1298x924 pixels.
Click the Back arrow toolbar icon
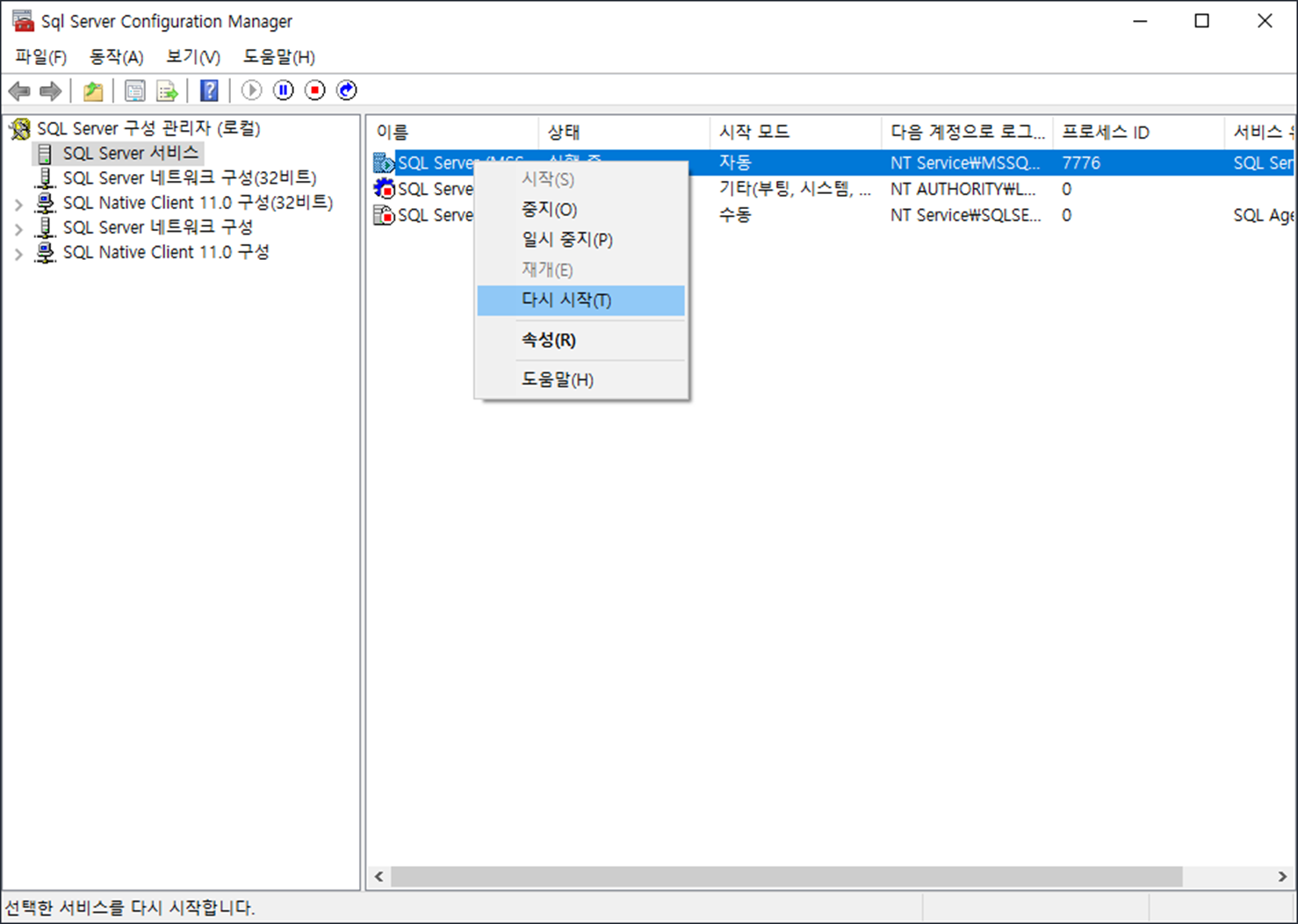[19, 90]
